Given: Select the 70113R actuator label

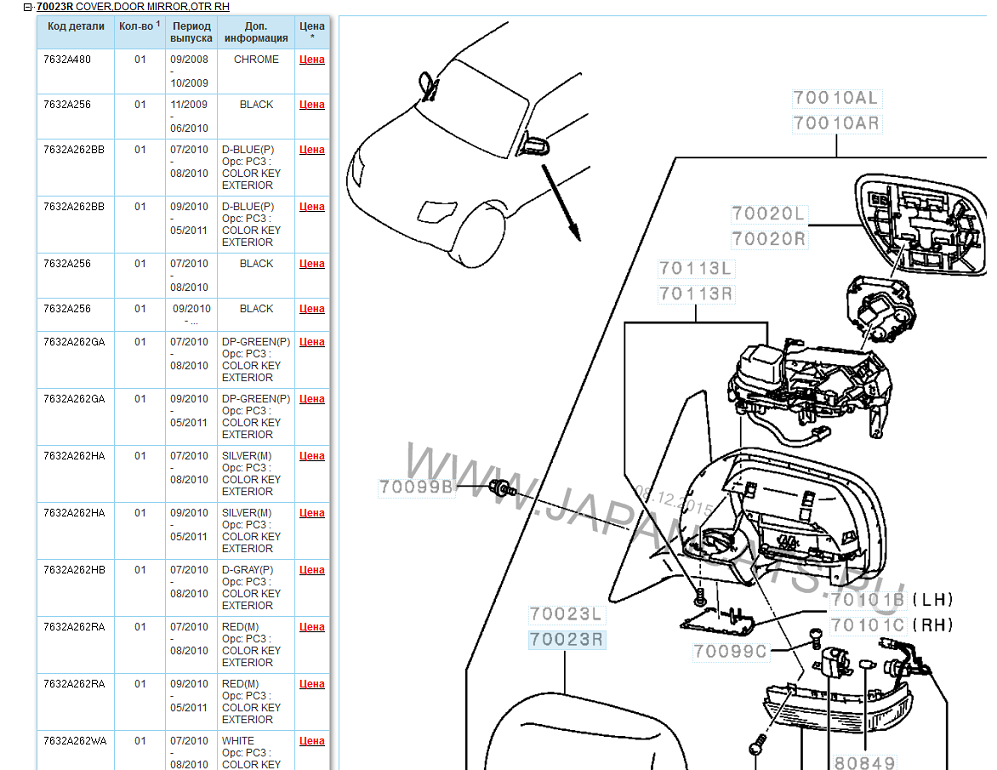Looking at the screenshot, I should pyautogui.click(x=696, y=294).
